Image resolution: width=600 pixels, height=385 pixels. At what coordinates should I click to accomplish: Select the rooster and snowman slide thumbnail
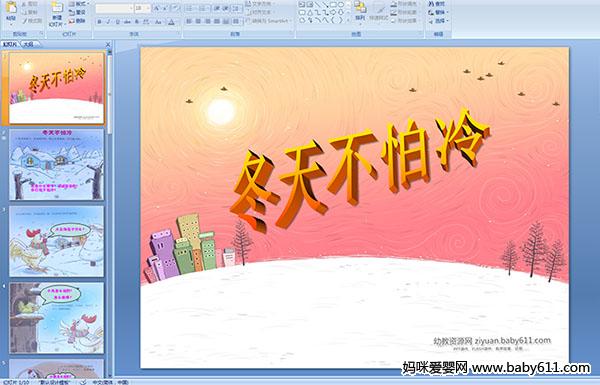(57, 241)
